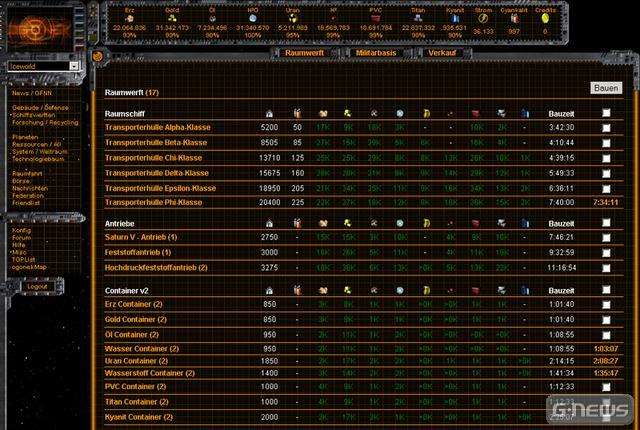Click the Erz column icon in Raumschiff header
The width and height of the screenshot is (640, 430).
(x=323, y=114)
